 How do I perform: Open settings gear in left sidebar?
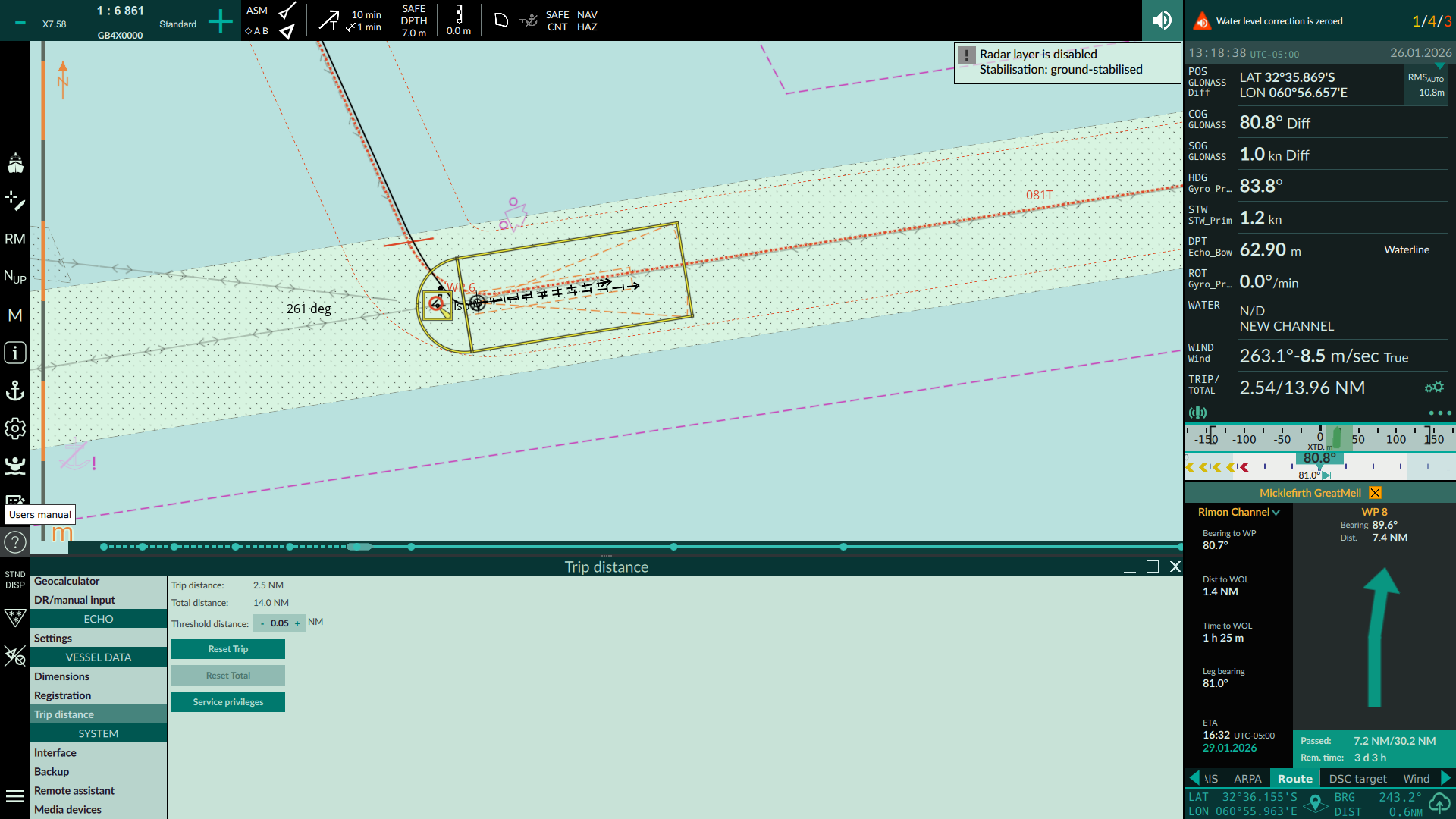[15, 428]
